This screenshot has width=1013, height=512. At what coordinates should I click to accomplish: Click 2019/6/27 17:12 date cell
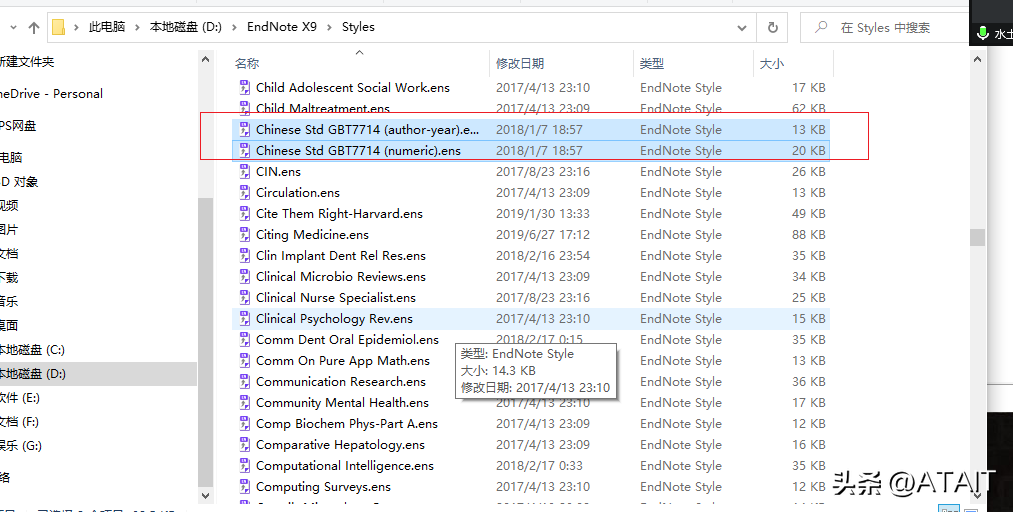(x=543, y=234)
